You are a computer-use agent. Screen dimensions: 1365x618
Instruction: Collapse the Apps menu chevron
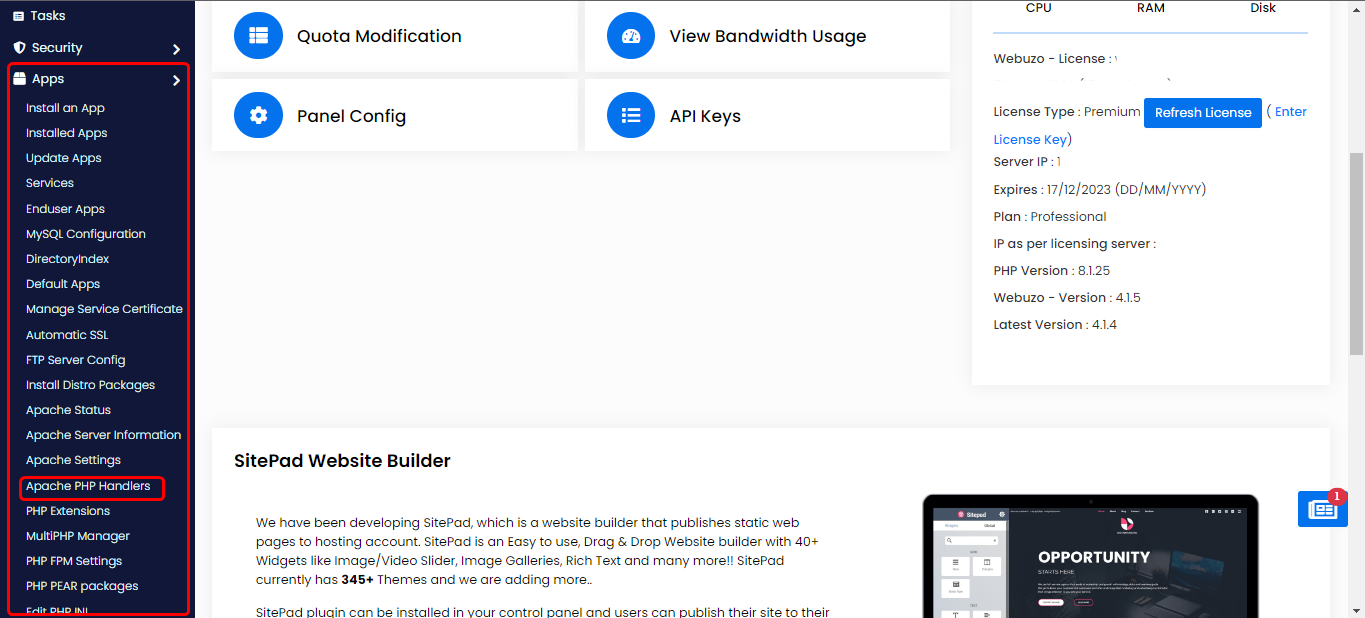tap(176, 80)
